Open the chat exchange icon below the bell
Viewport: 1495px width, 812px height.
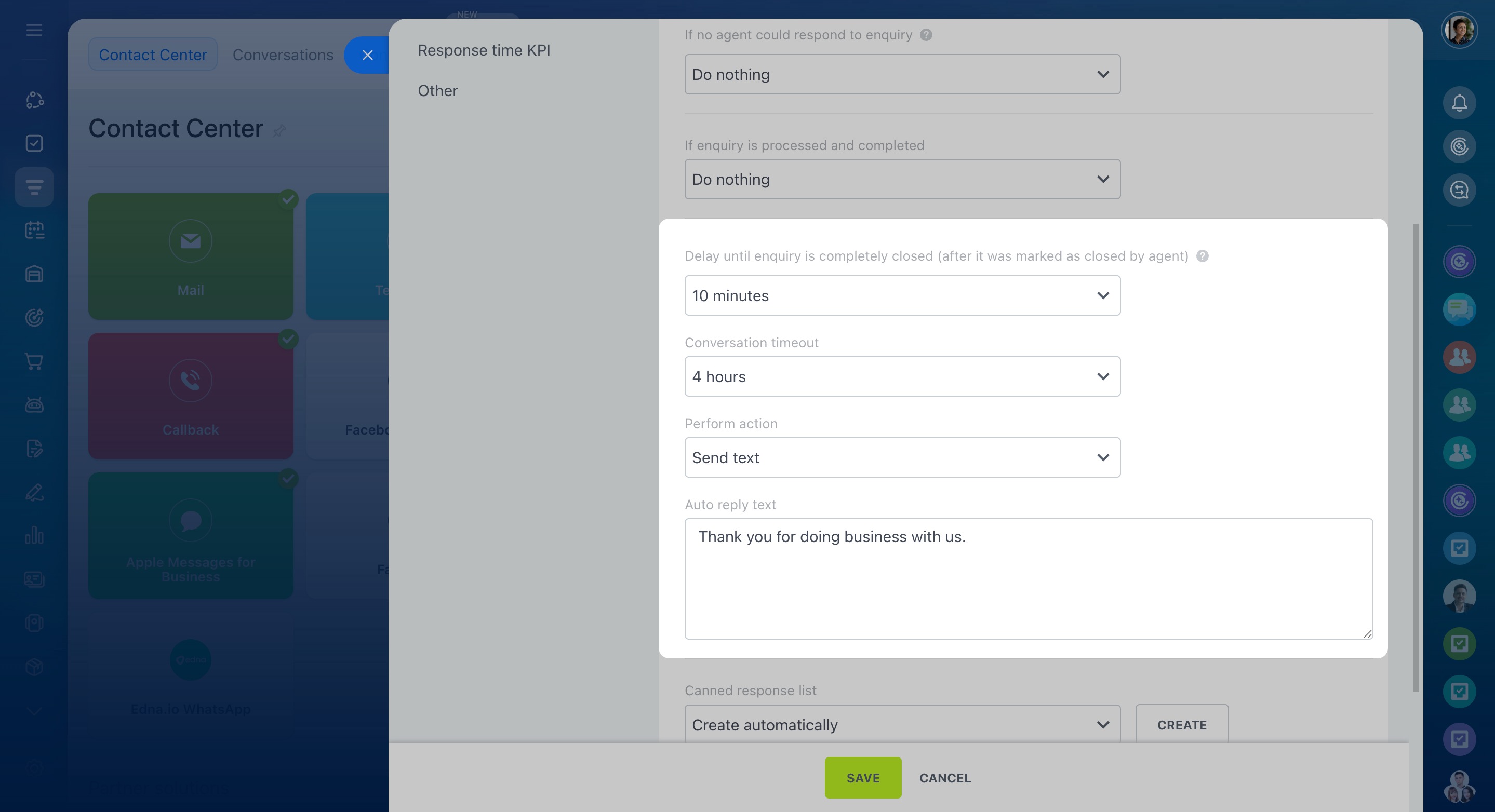click(x=1459, y=190)
